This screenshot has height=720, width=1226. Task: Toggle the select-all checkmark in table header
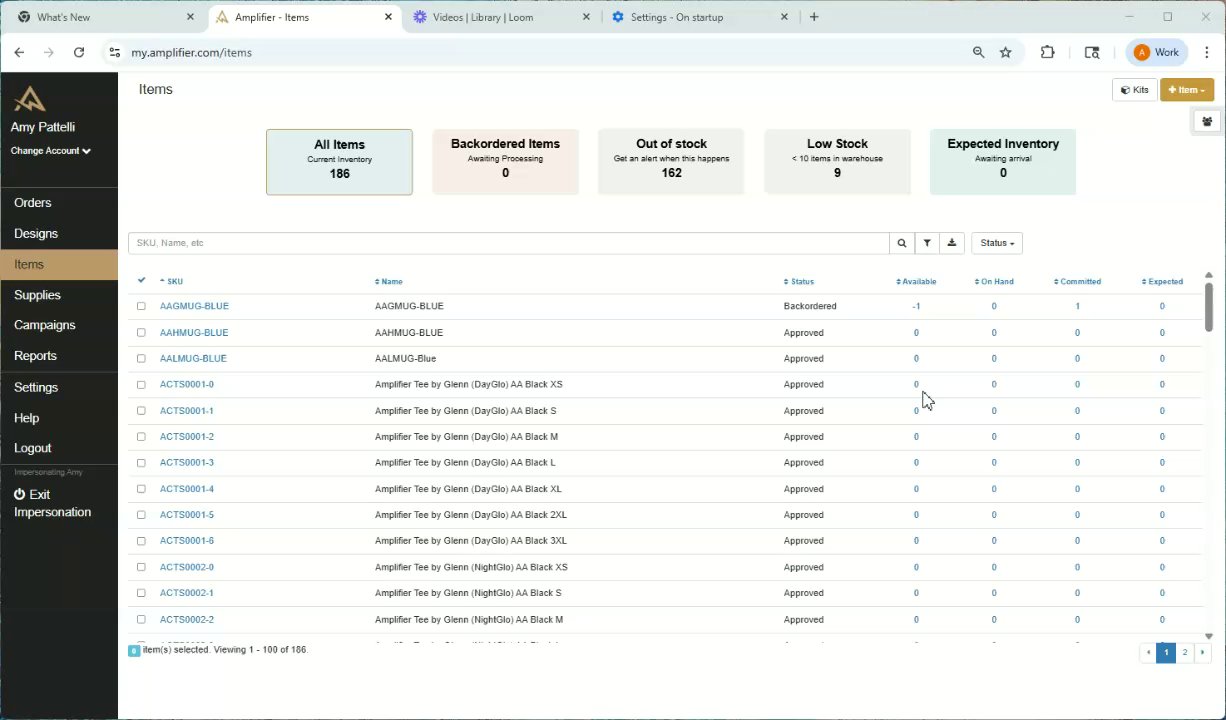click(x=141, y=280)
